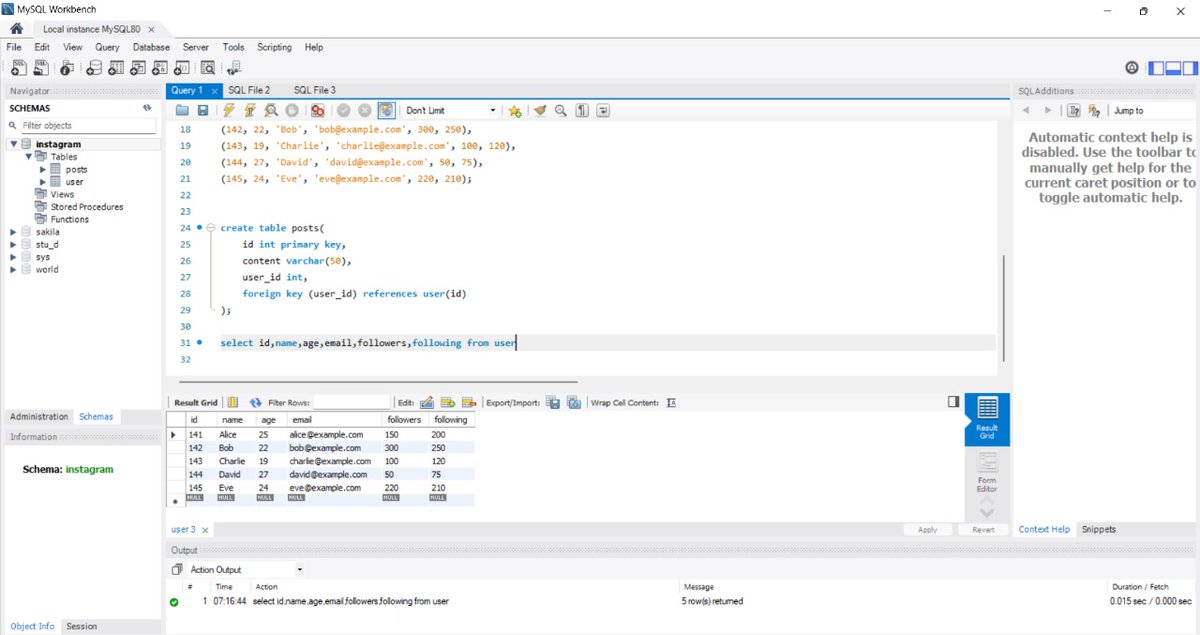Open a script file in the query editor
This screenshot has width=1200, height=635.
click(182, 110)
